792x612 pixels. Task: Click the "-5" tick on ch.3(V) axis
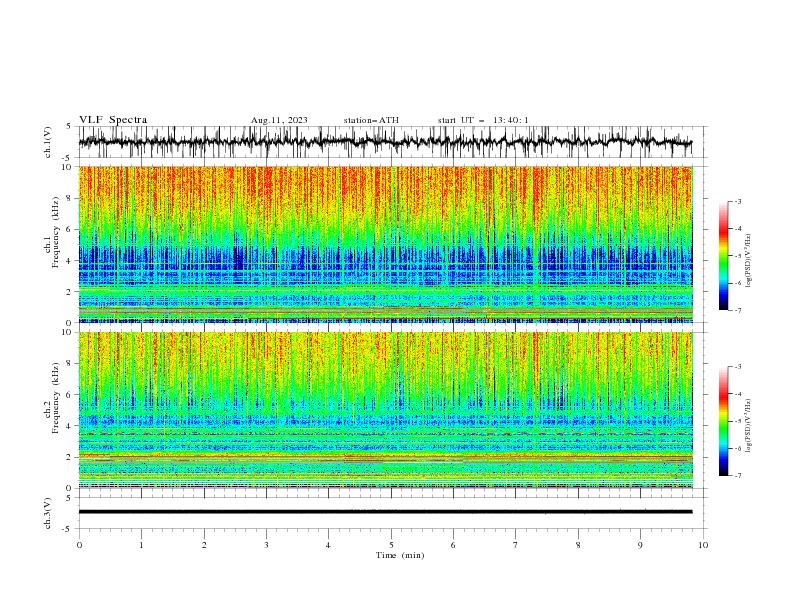[x=68, y=529]
